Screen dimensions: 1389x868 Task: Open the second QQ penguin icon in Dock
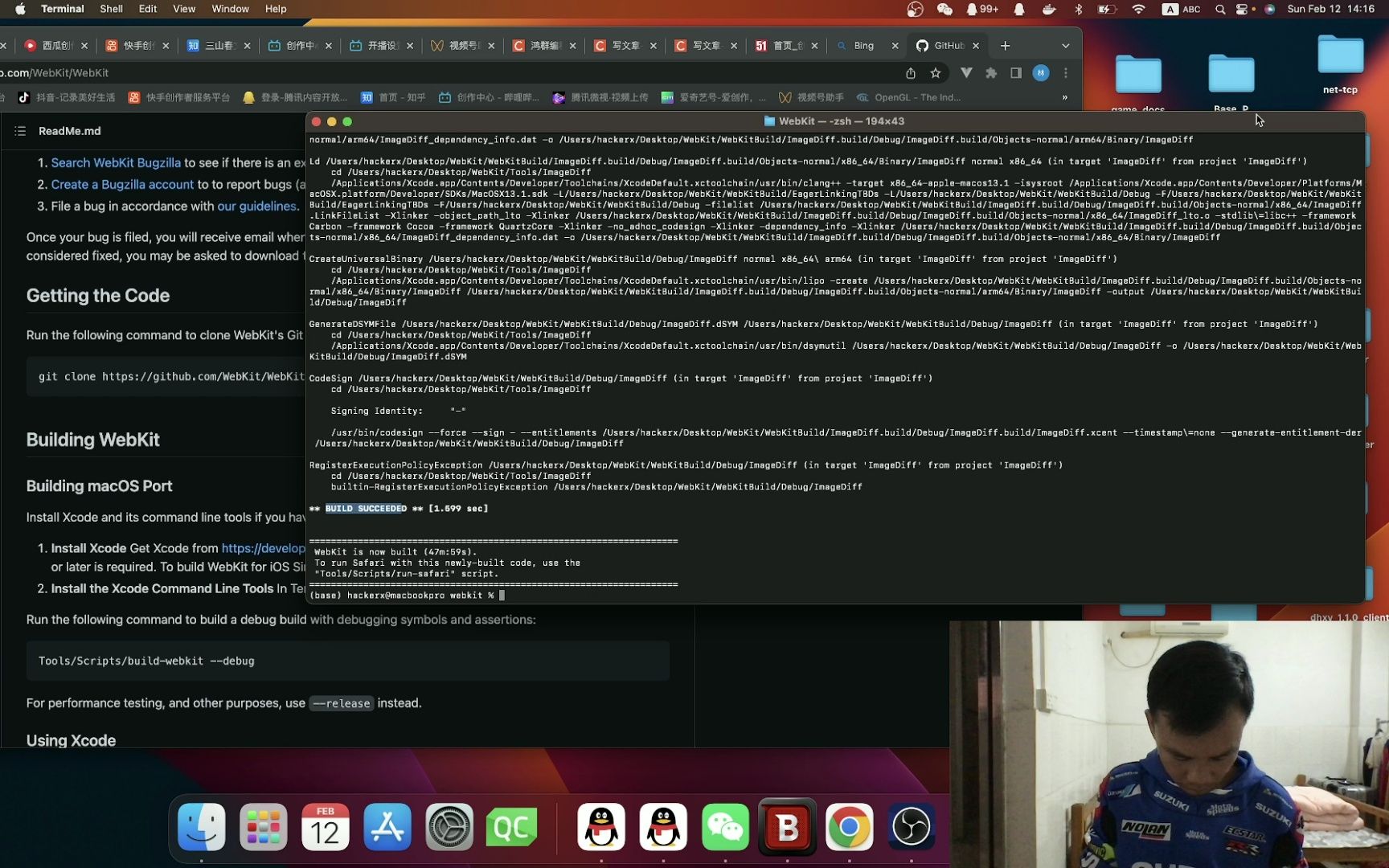[x=663, y=826]
